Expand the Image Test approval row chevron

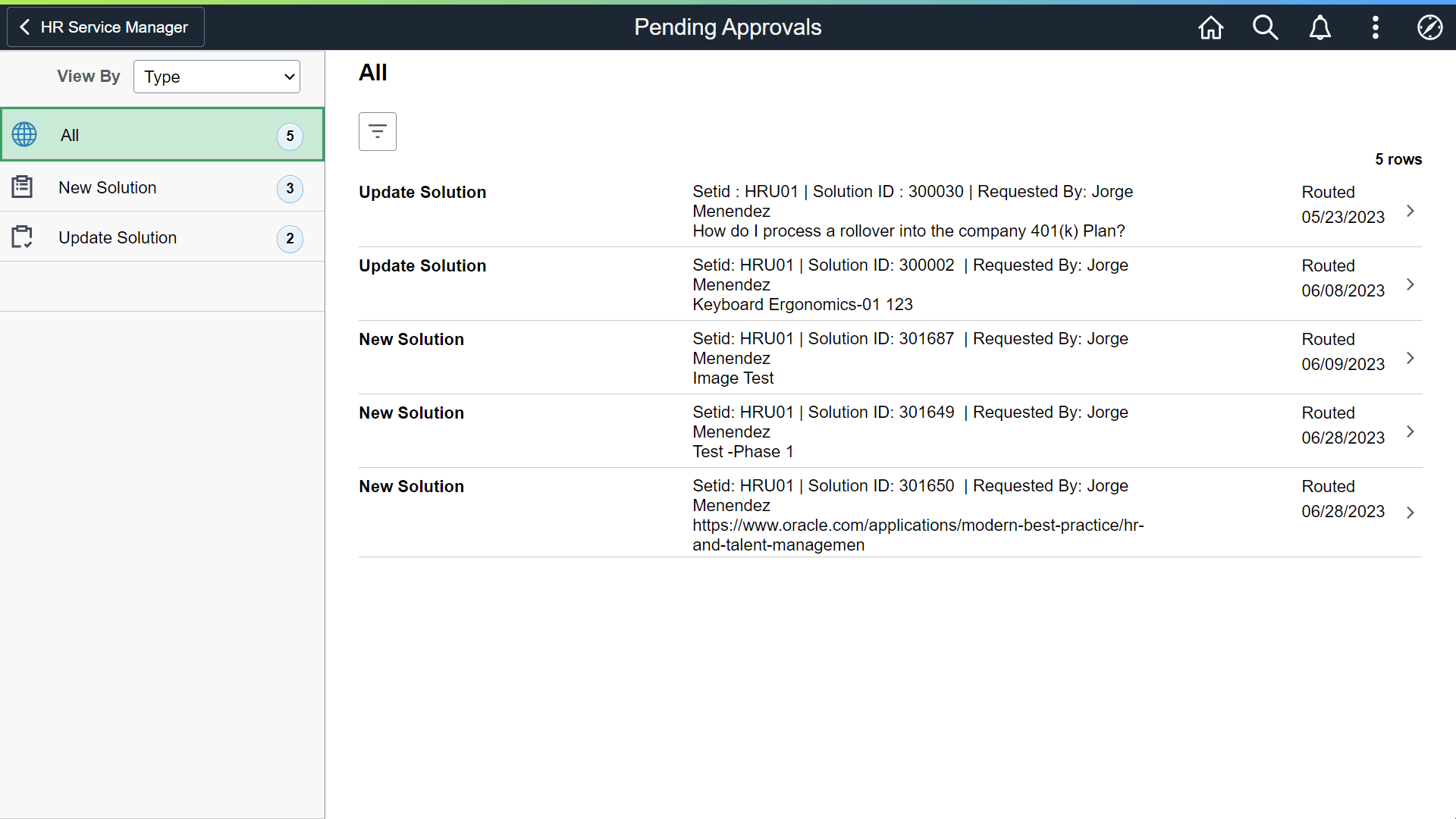[1410, 358]
